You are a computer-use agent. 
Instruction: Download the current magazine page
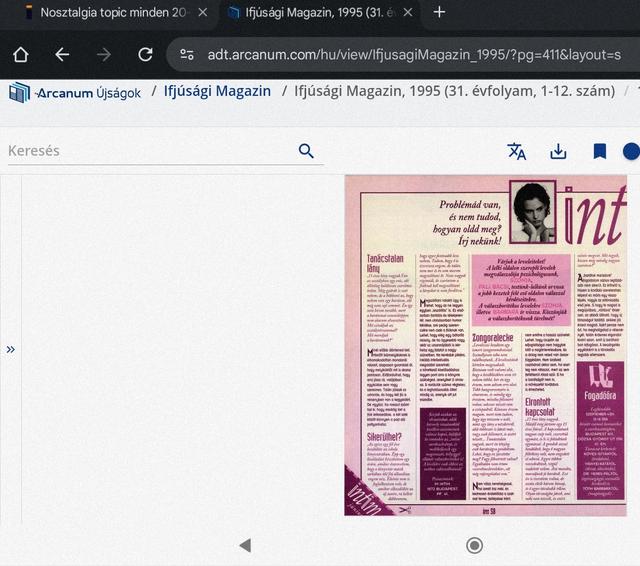click(x=558, y=151)
